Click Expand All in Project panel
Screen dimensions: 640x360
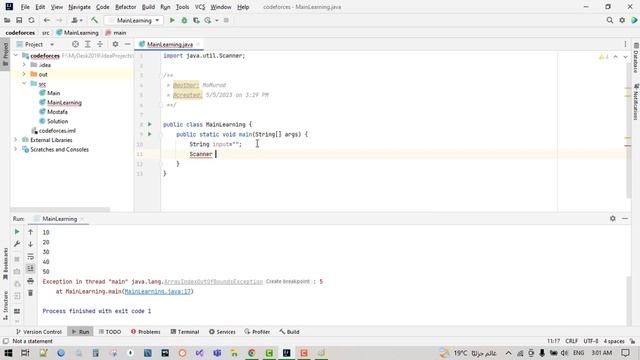pos(87,44)
